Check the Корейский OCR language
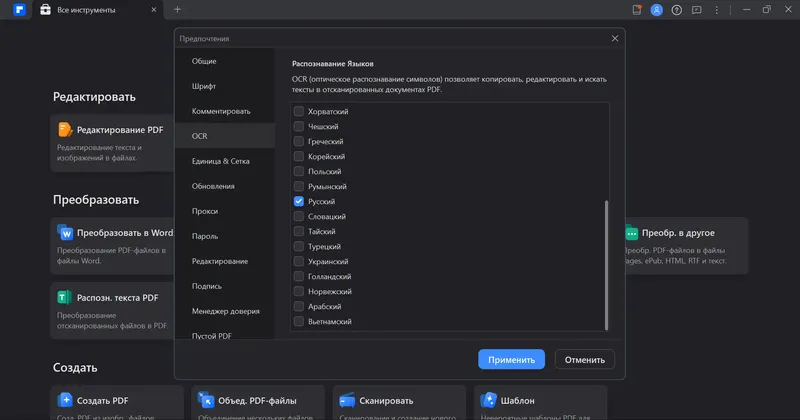This screenshot has width=800, height=420. coord(298,156)
